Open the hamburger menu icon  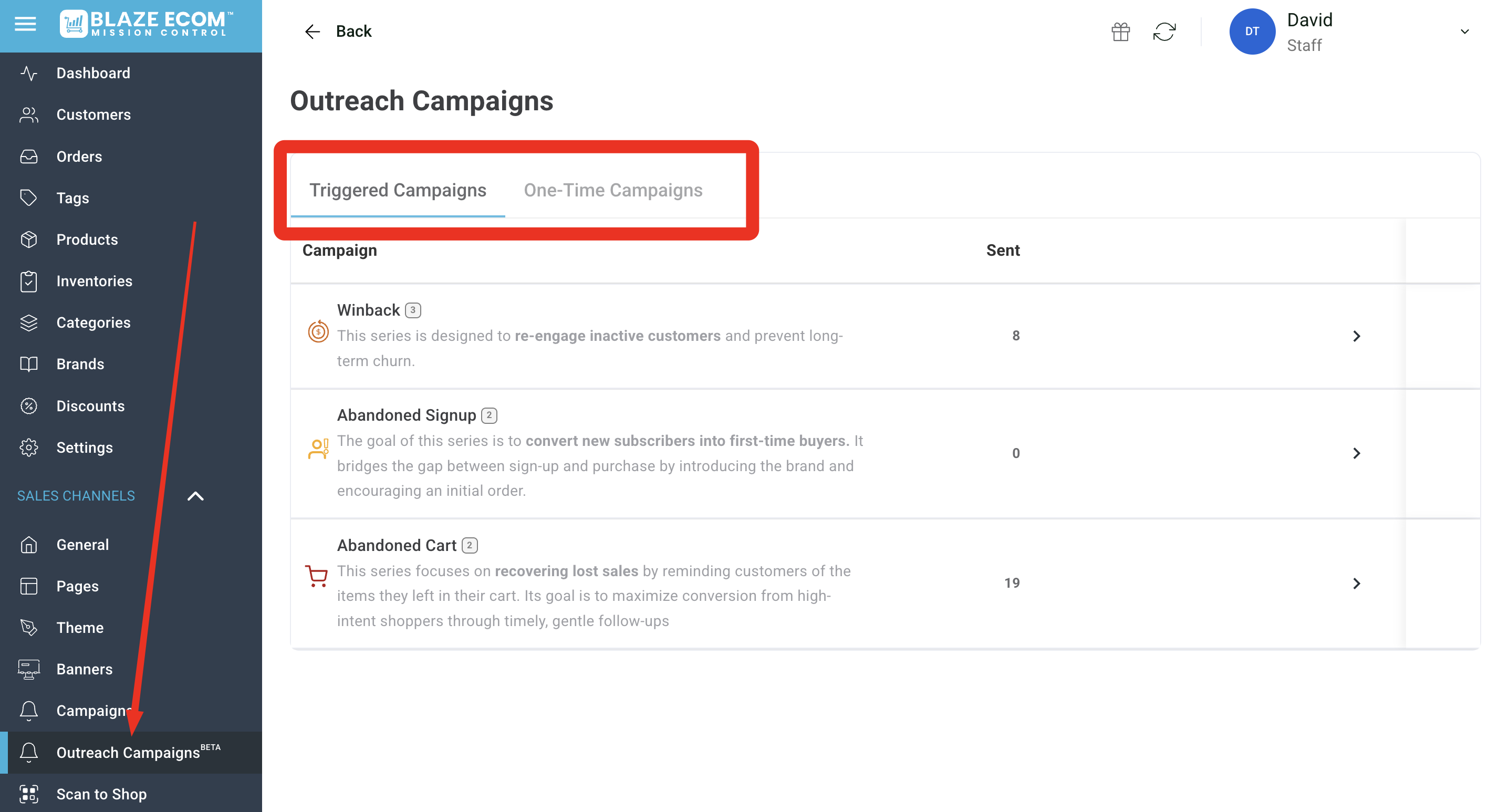point(25,24)
